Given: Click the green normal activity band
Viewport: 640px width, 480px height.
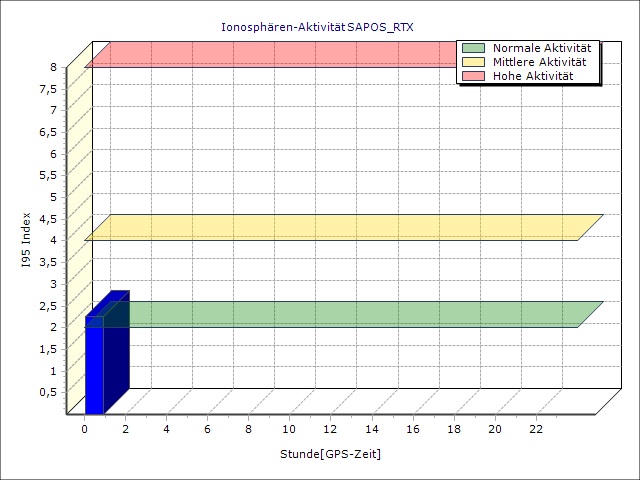Looking at the screenshot, I should coord(340,314).
